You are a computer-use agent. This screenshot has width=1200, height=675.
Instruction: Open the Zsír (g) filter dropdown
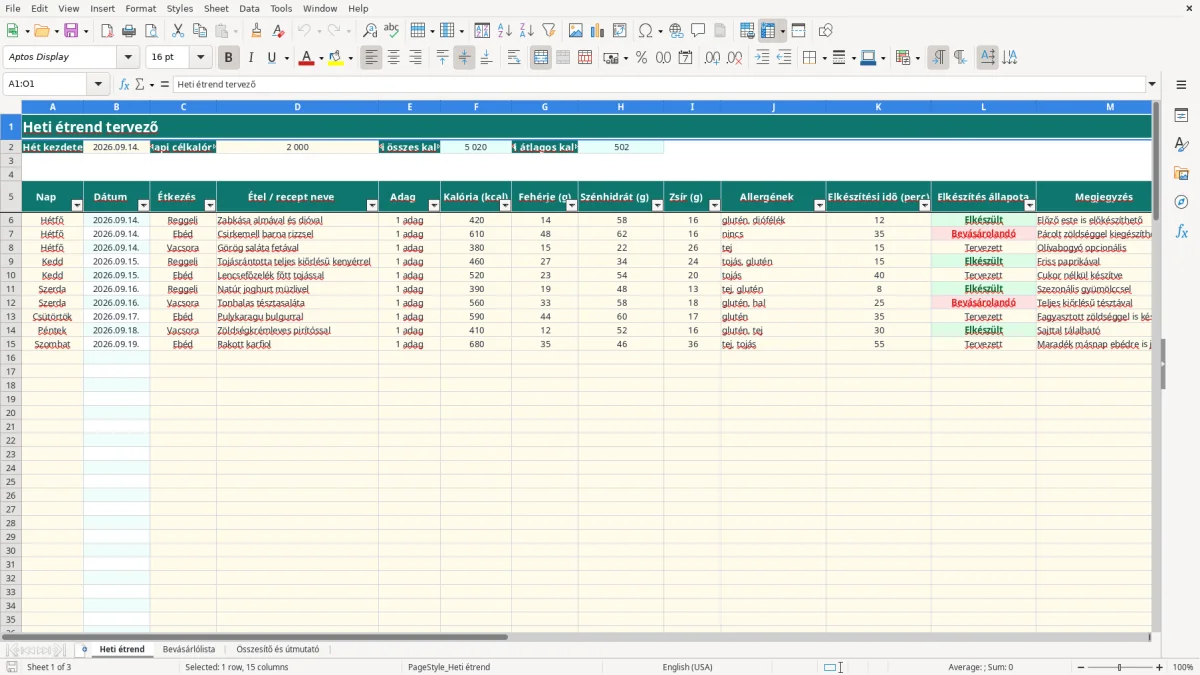coord(714,205)
